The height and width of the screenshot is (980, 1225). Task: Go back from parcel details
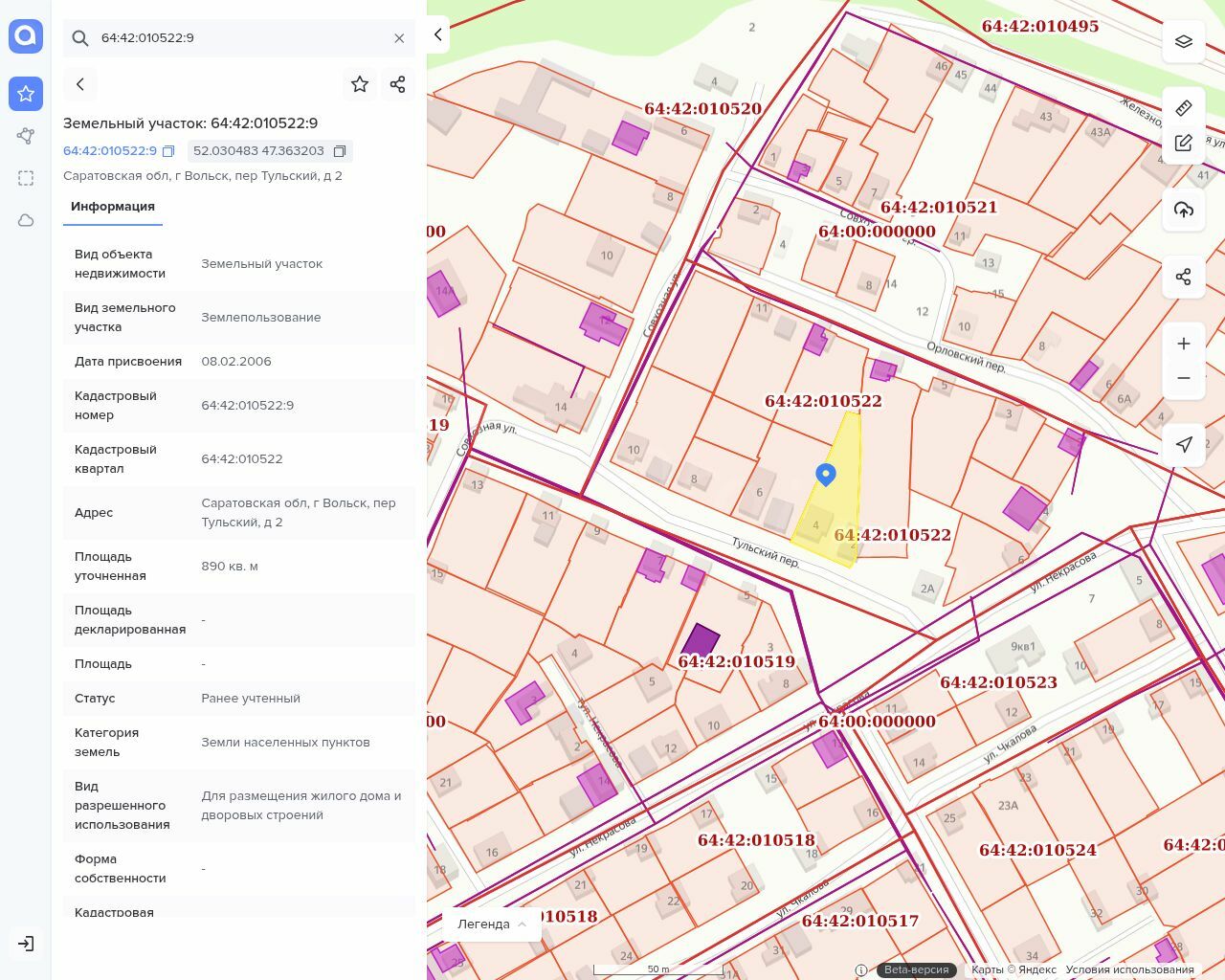(80, 84)
